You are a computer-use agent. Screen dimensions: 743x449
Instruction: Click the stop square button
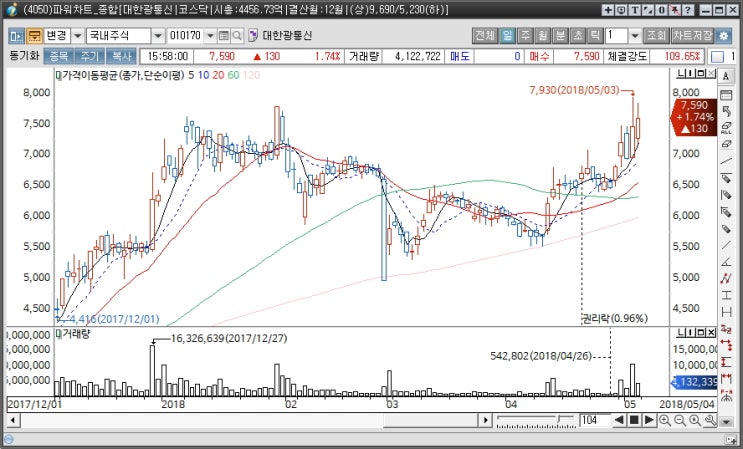coord(634,420)
